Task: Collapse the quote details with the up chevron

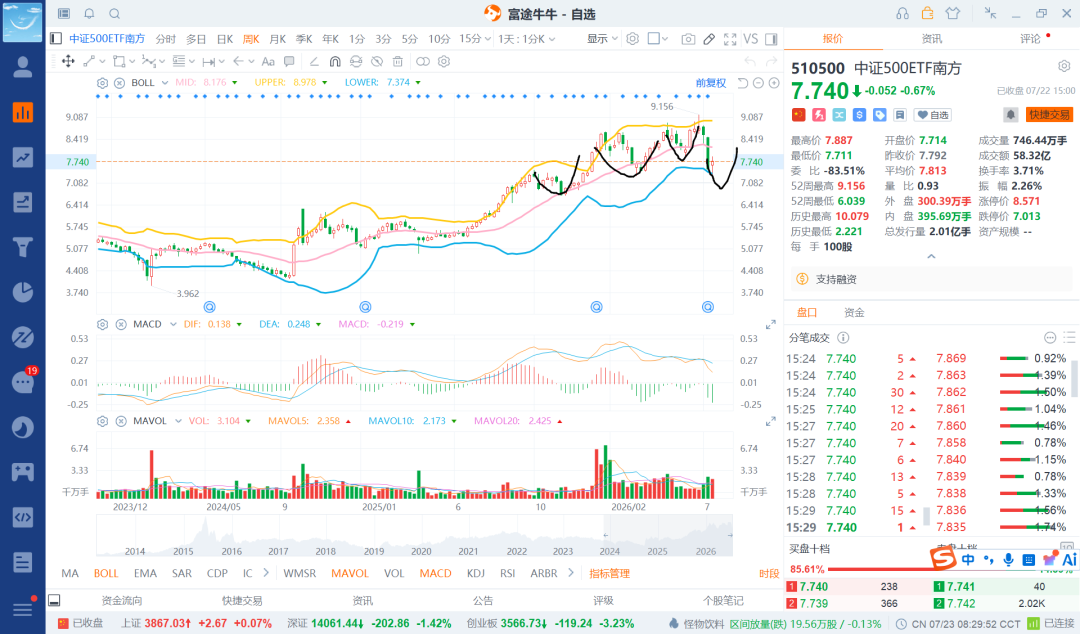Action: click(x=931, y=256)
